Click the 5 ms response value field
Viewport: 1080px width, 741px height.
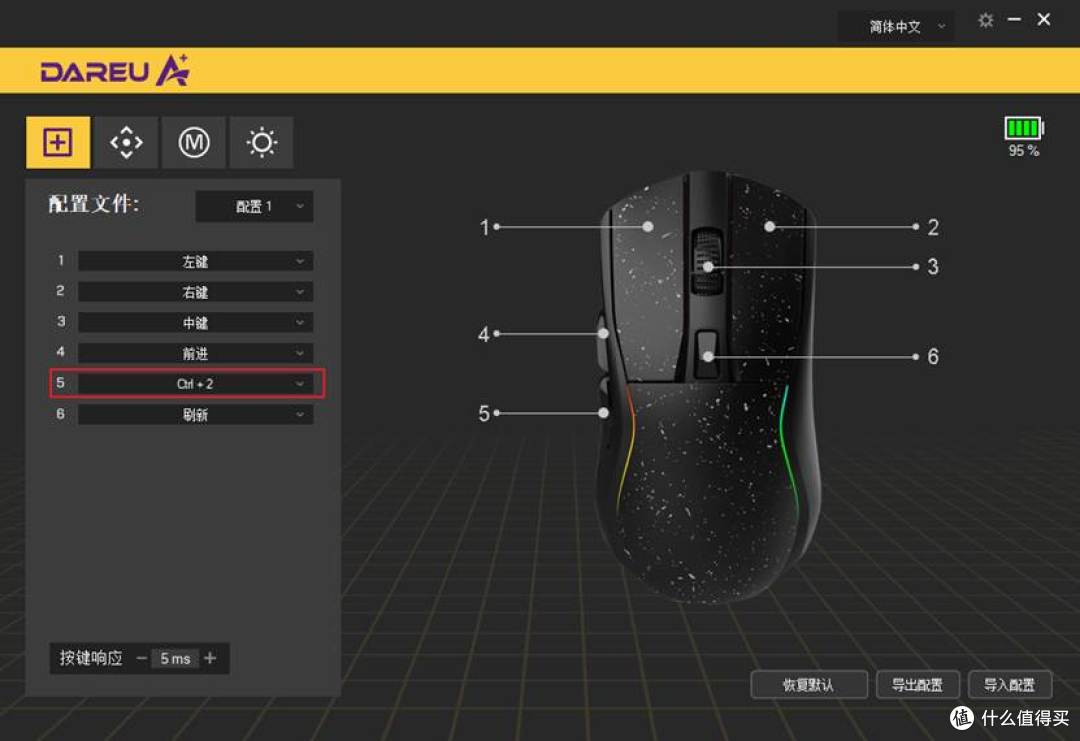175,659
